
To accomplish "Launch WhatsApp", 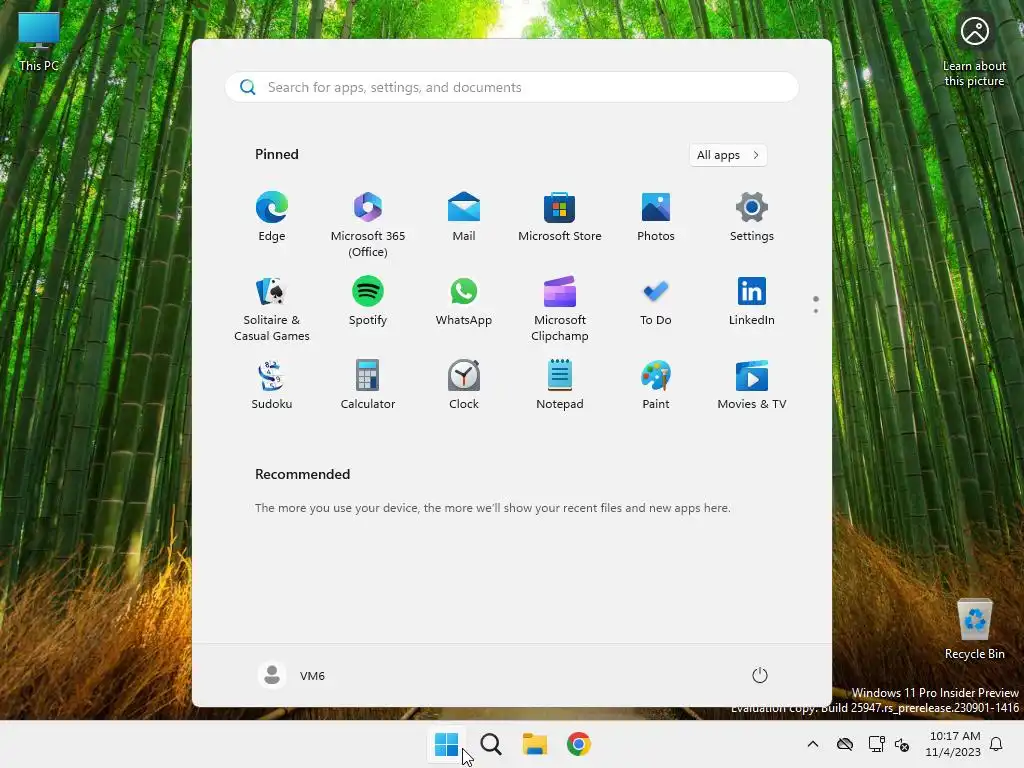I will tap(464, 301).
